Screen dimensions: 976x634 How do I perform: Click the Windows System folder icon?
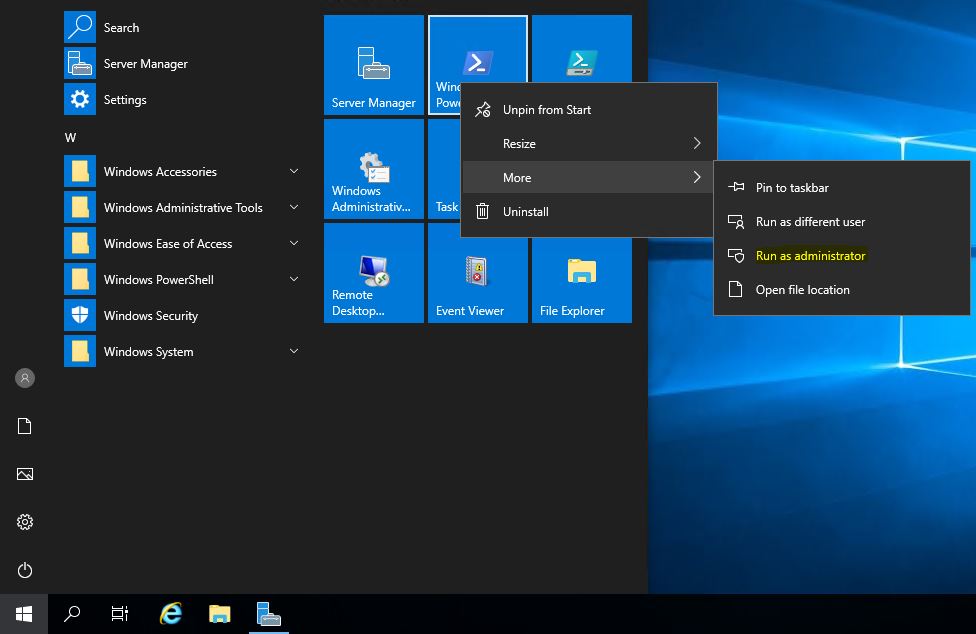tap(80, 352)
